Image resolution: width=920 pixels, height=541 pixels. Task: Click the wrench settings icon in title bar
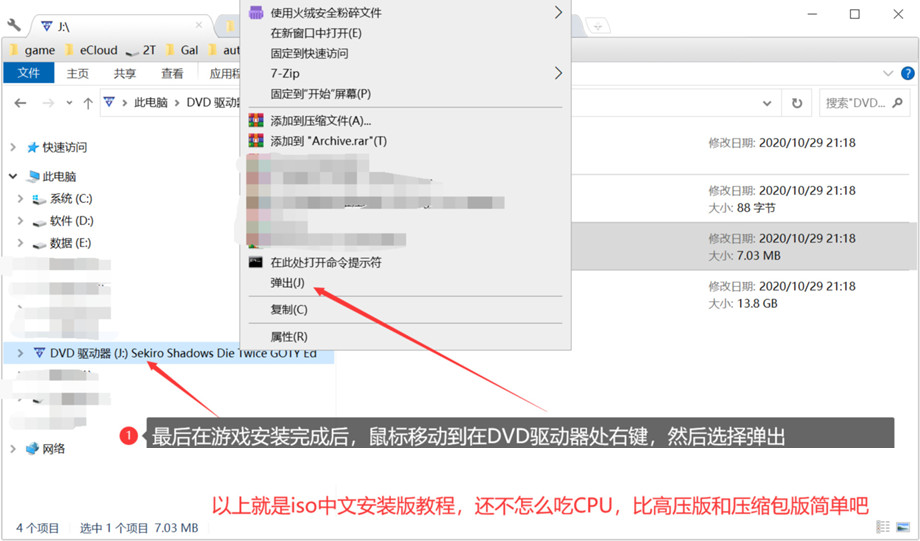click(14, 25)
